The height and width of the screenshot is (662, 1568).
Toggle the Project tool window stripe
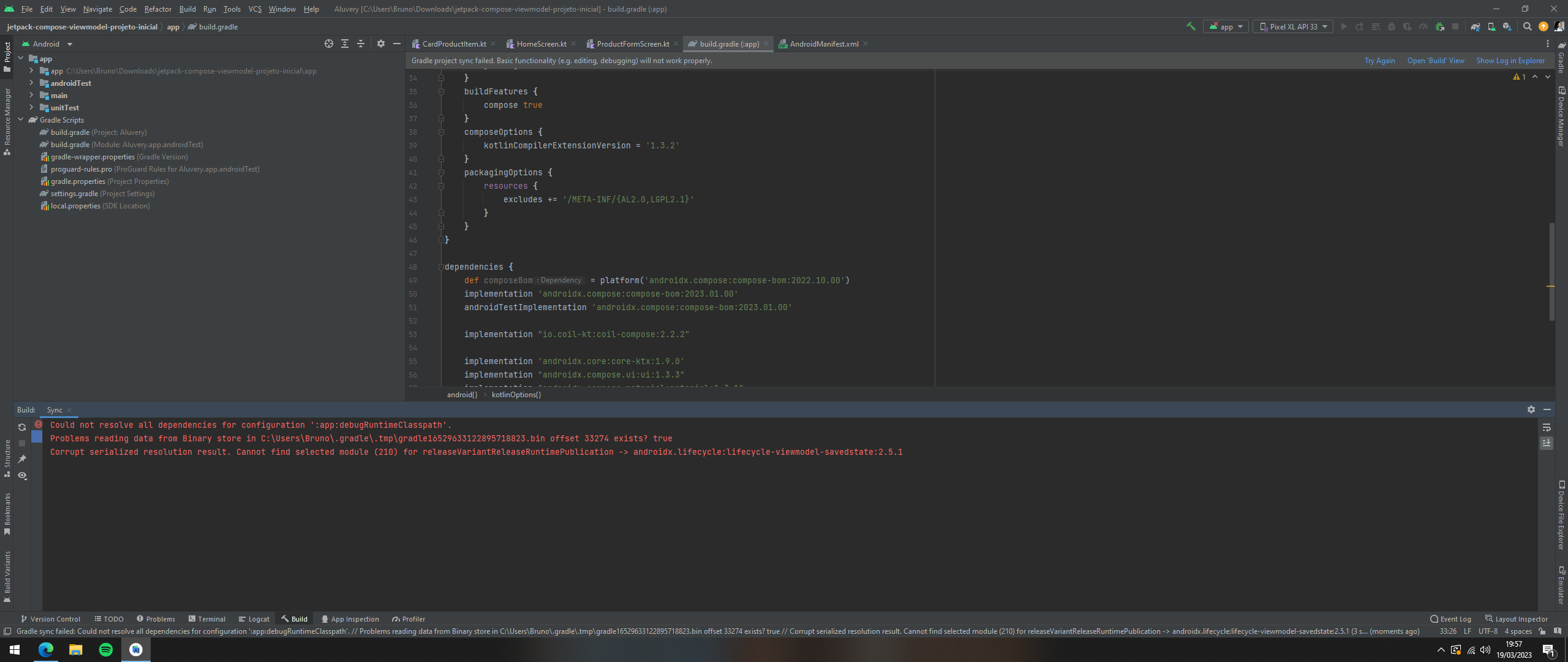[7, 56]
